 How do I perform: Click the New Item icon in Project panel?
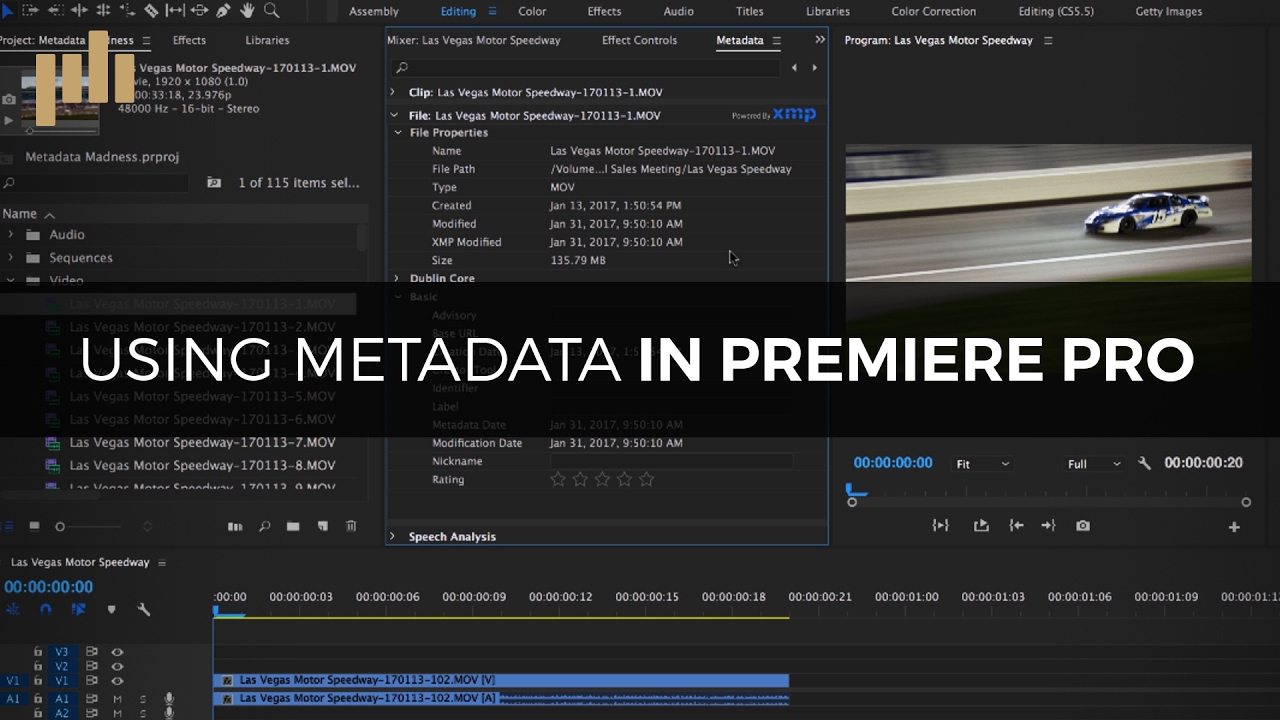coord(322,526)
